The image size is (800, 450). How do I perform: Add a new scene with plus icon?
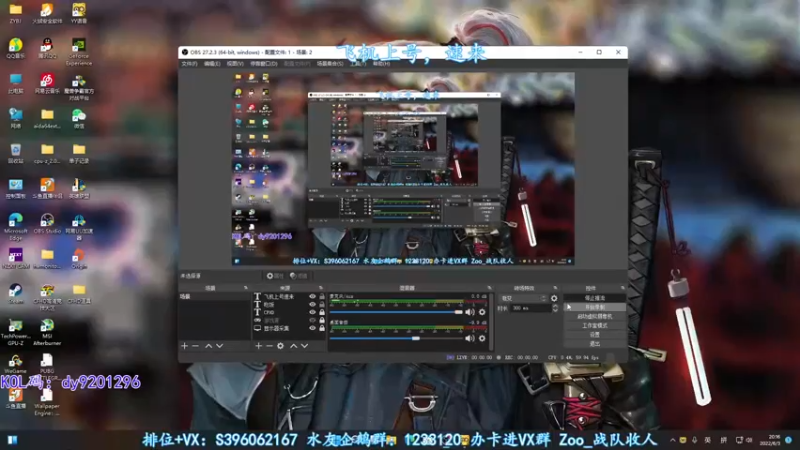(185, 346)
